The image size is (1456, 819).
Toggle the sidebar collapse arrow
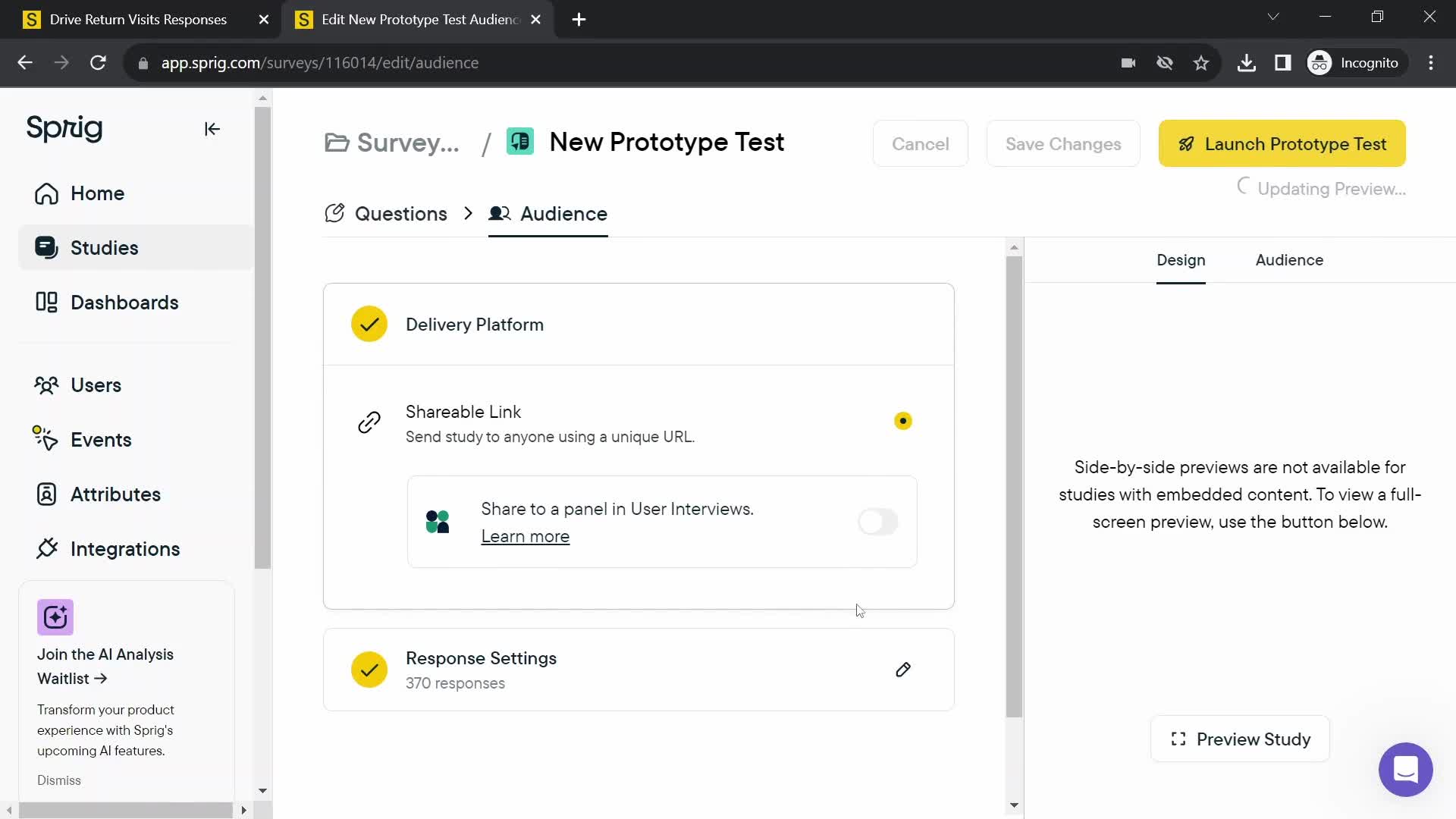click(x=212, y=129)
